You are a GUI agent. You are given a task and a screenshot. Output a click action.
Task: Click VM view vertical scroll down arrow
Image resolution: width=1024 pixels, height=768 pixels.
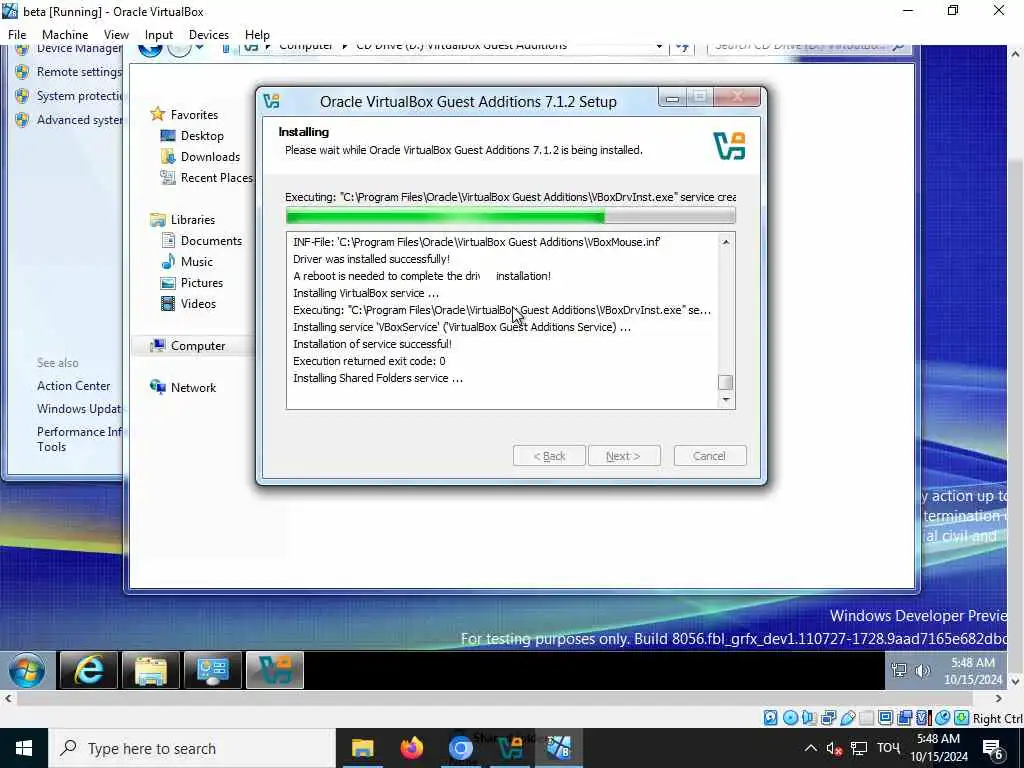pos(1016,681)
